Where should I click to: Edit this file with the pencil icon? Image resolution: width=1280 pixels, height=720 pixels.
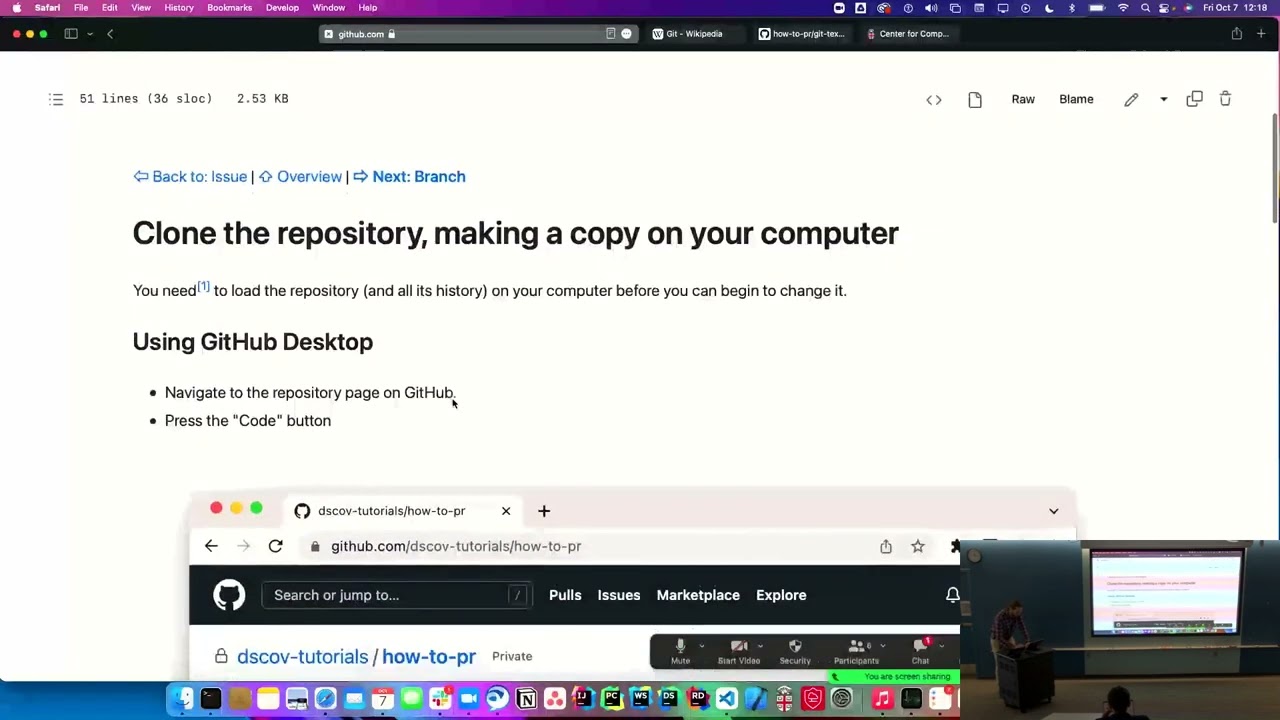click(x=1131, y=99)
